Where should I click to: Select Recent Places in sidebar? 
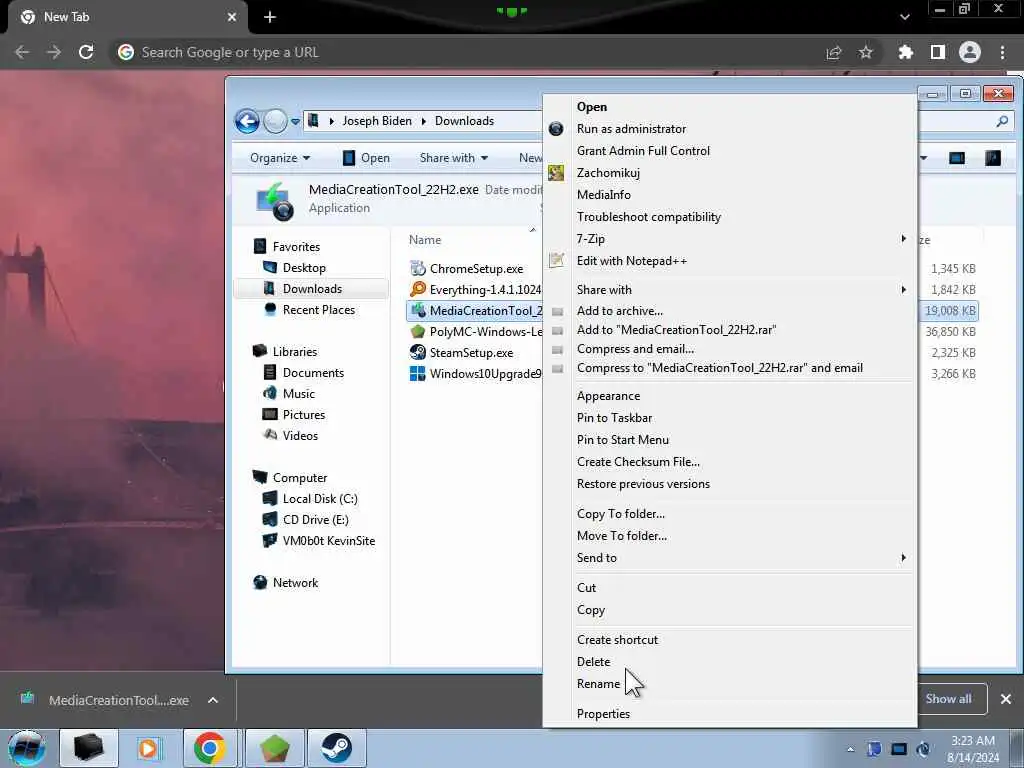click(319, 310)
